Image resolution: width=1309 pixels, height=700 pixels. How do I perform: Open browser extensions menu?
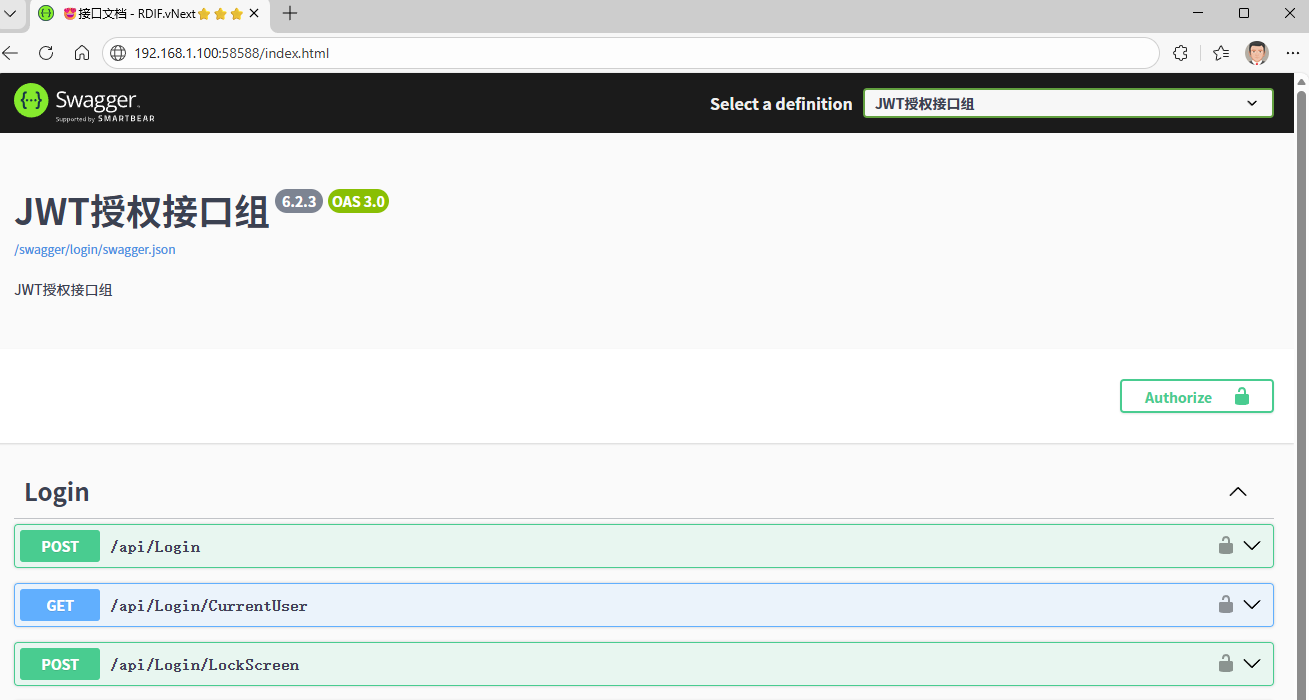pyautogui.click(x=1180, y=53)
